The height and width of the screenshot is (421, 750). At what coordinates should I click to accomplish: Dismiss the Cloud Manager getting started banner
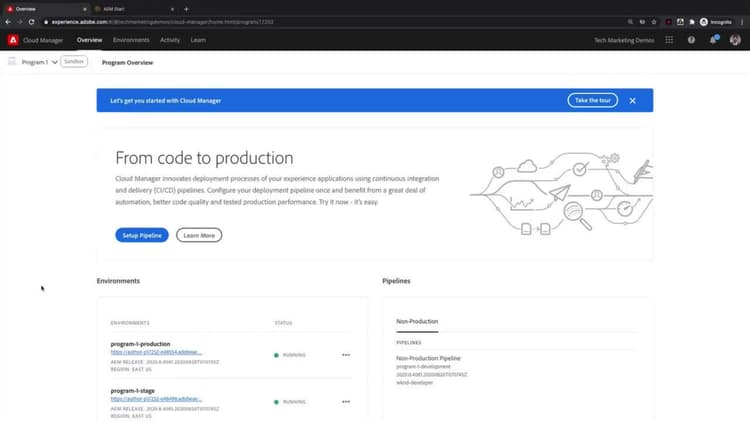click(632, 100)
